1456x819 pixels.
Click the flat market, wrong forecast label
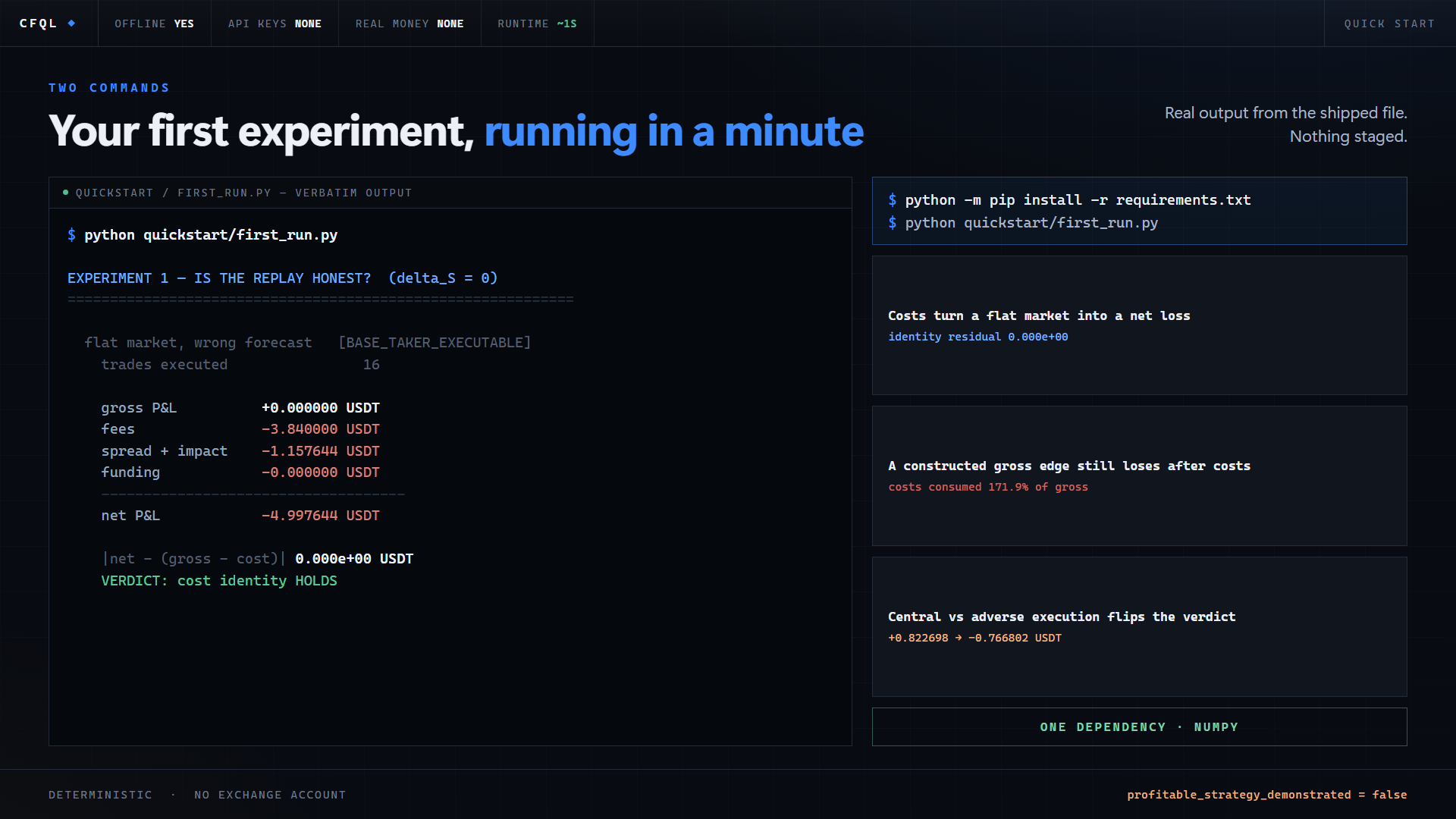pyautogui.click(x=198, y=343)
